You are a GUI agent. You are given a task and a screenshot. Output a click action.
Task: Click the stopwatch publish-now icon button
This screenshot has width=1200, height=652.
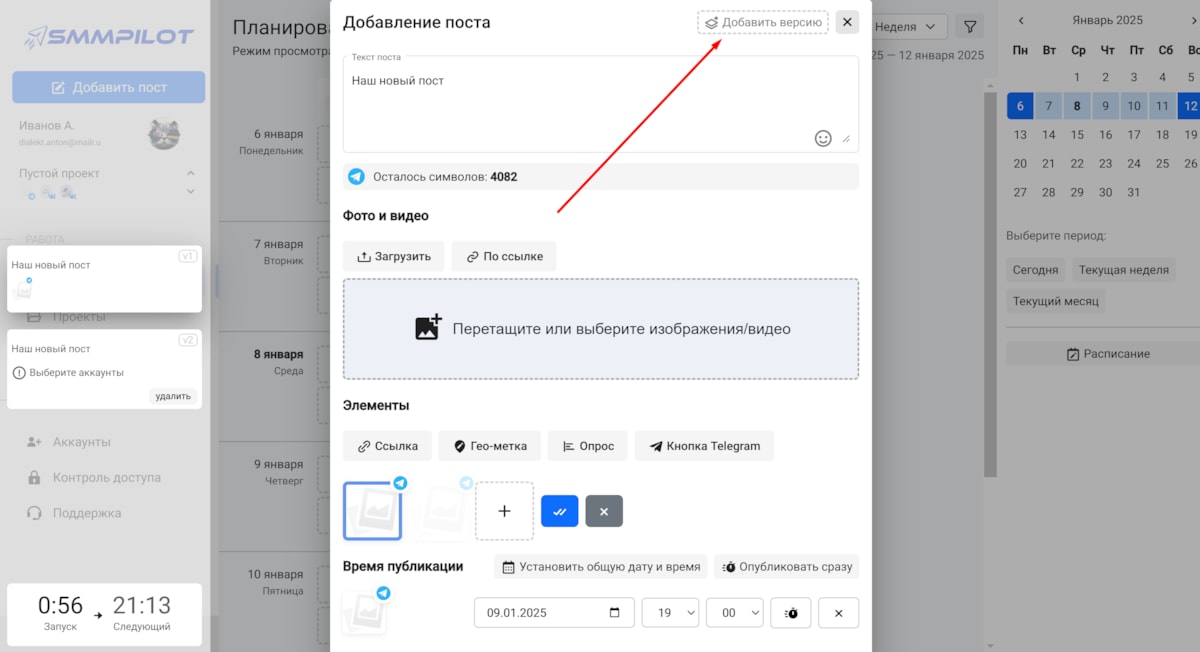pos(791,613)
